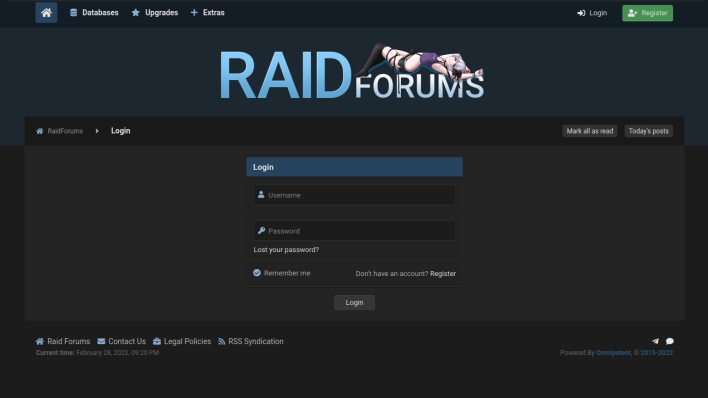Click the breadcrumb chevron separator

coord(97,131)
